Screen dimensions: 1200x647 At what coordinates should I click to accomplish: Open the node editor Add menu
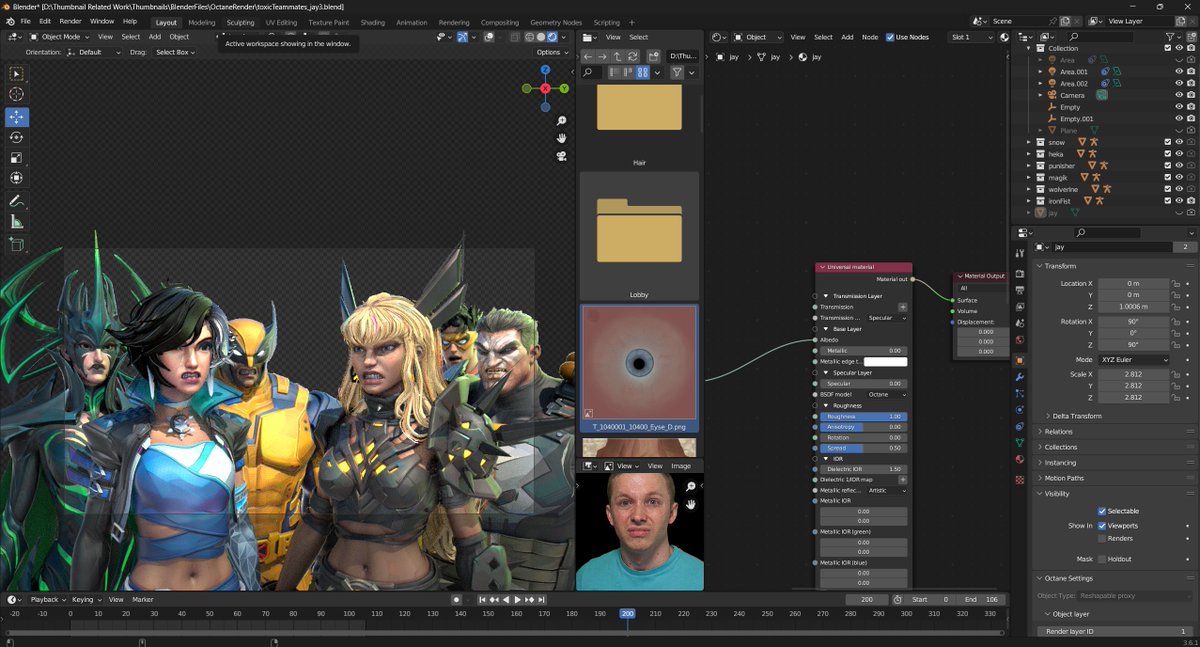coord(847,37)
